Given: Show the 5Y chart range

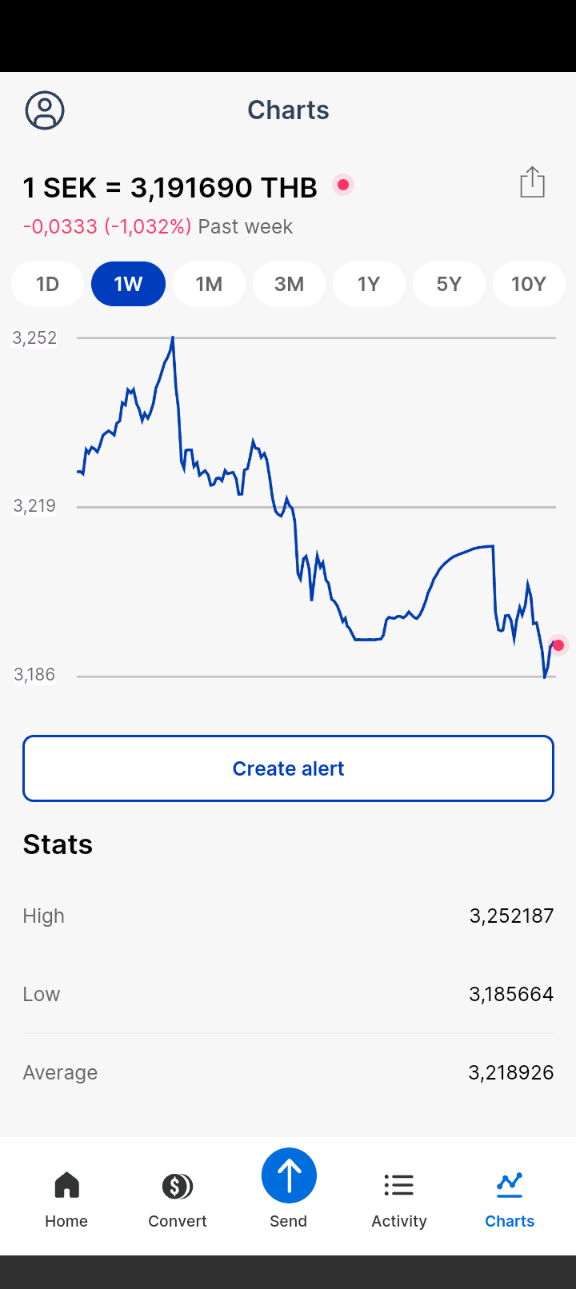Looking at the screenshot, I should pyautogui.click(x=449, y=284).
